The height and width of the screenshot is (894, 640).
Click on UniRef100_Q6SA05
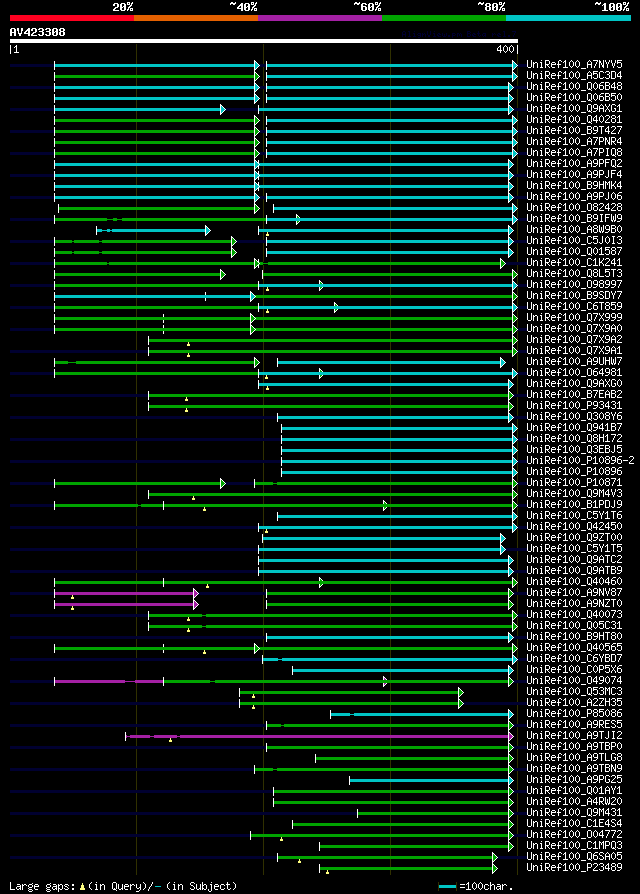point(574,857)
